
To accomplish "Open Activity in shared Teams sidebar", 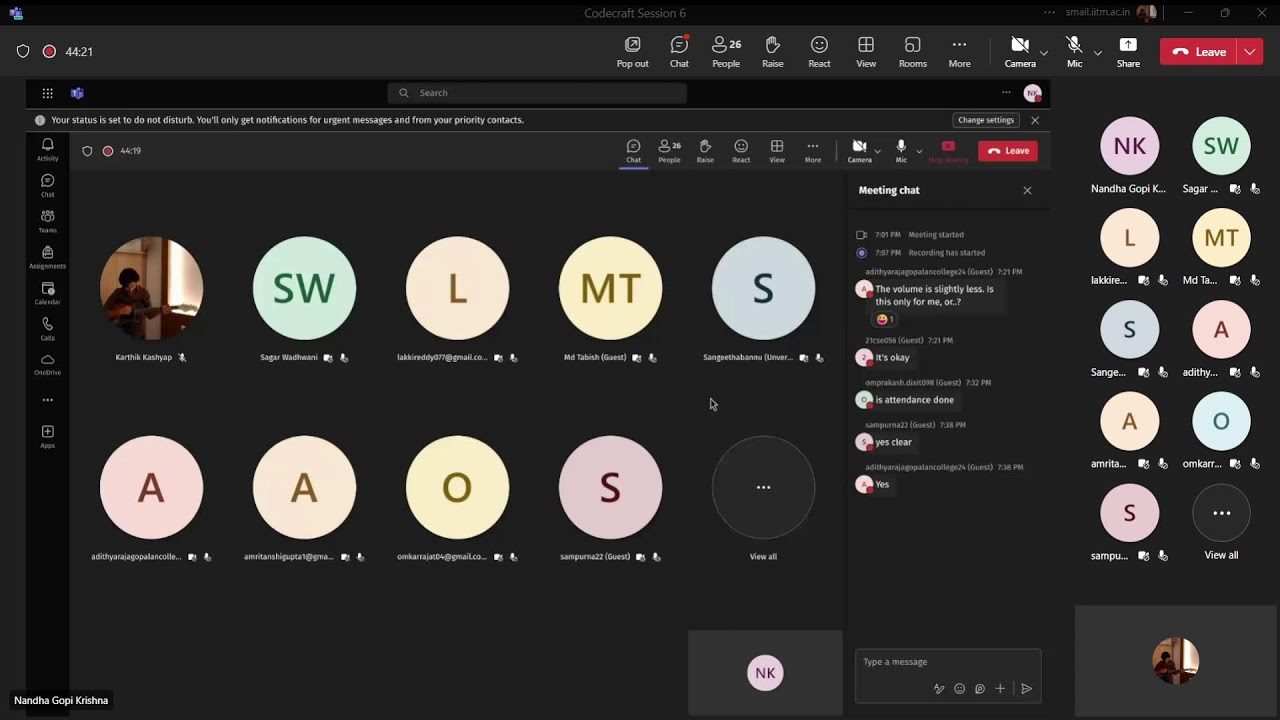I will pos(47,150).
